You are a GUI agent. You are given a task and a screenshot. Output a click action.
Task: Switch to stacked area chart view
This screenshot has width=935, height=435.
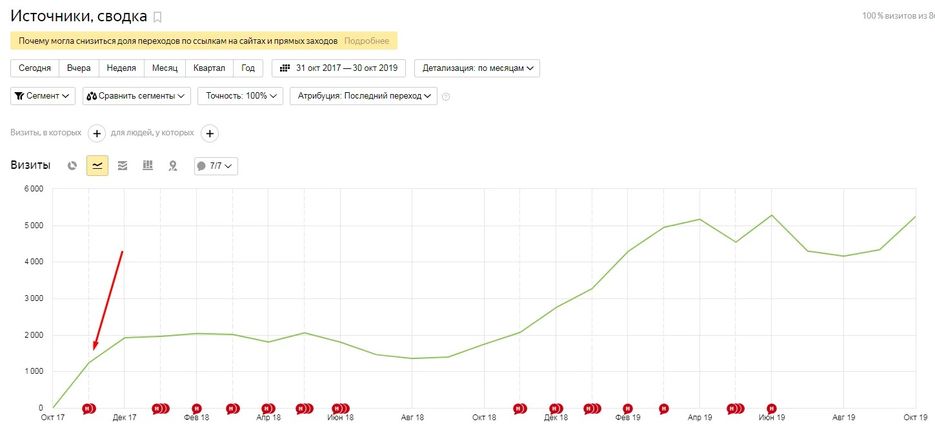pyautogui.click(x=122, y=166)
